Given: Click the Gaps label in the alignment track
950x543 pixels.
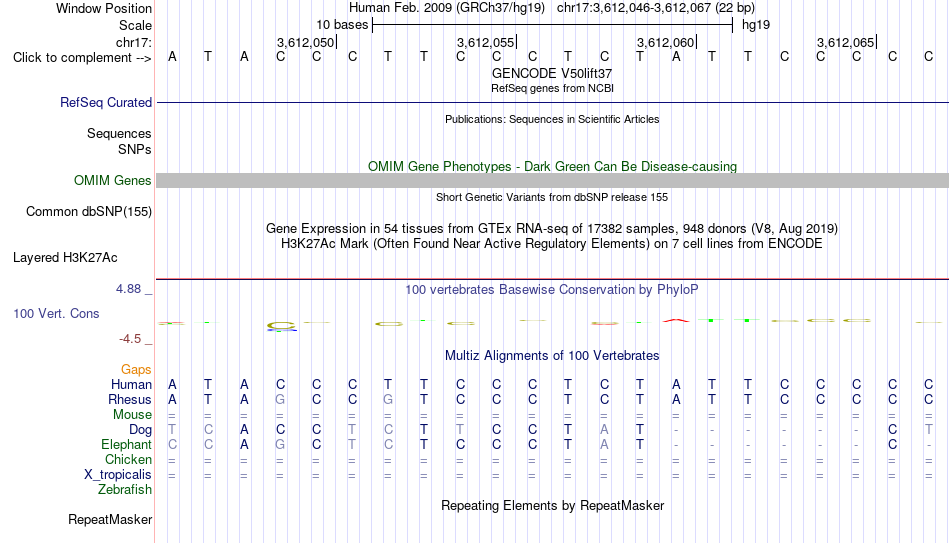Looking at the screenshot, I should tap(136, 370).
